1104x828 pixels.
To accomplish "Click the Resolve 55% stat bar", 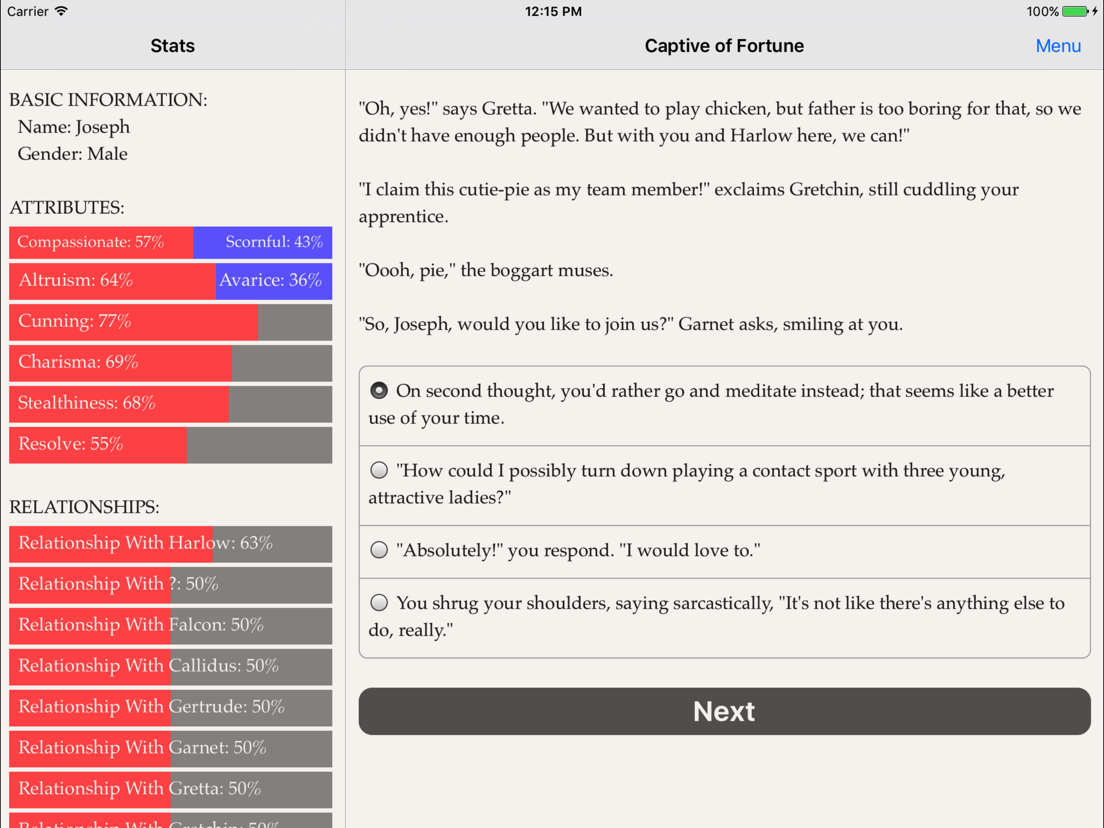I will pyautogui.click(x=170, y=444).
